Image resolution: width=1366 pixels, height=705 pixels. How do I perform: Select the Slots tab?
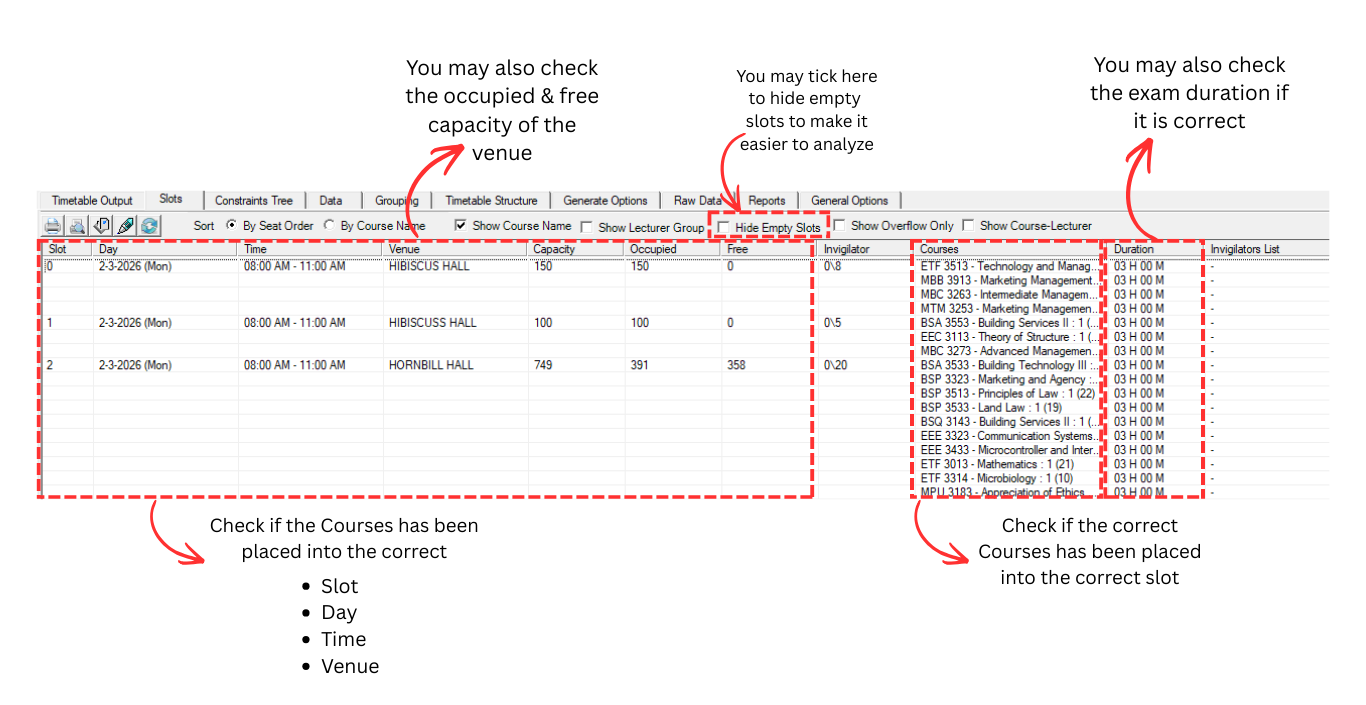[x=171, y=199]
